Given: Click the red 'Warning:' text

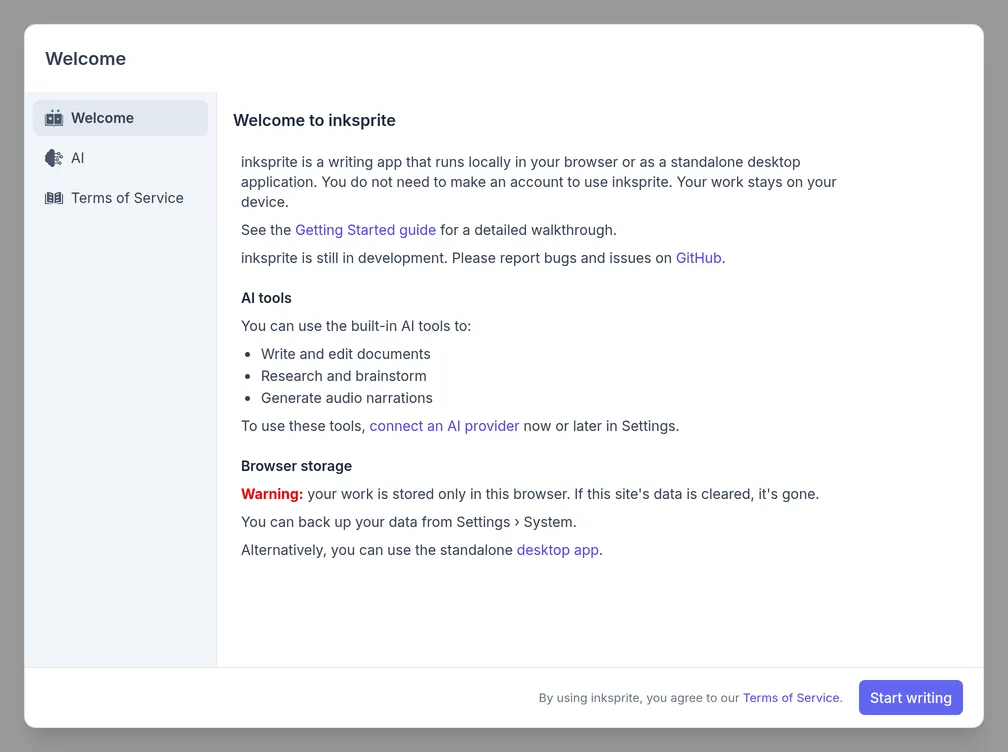Looking at the screenshot, I should click(272, 494).
